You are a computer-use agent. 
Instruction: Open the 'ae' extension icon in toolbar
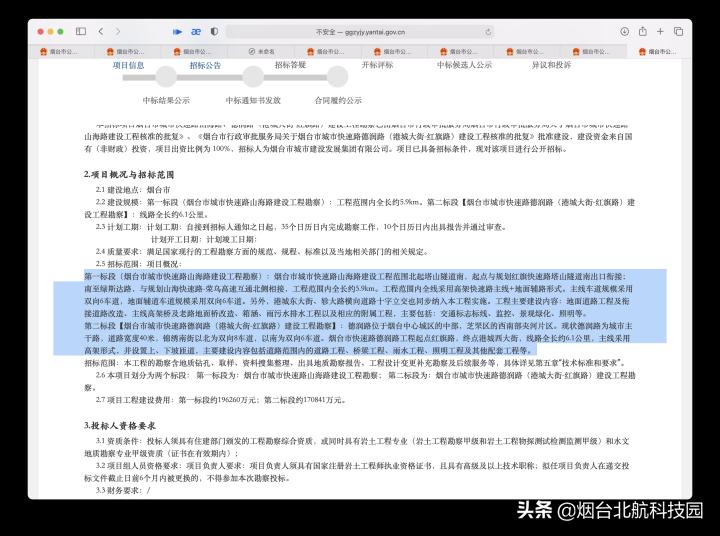pyautogui.click(x=196, y=32)
